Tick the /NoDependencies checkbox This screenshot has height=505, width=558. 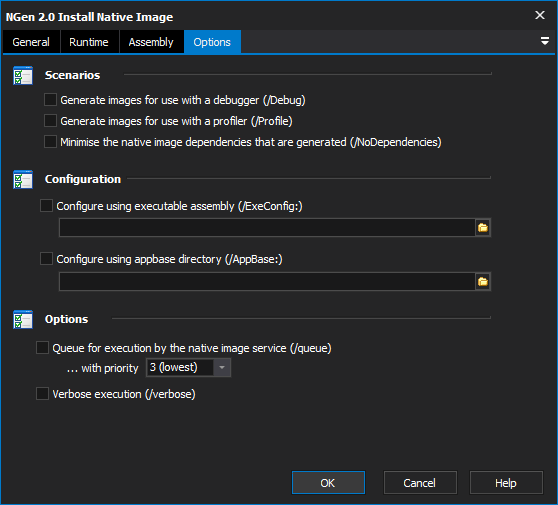pos(50,142)
